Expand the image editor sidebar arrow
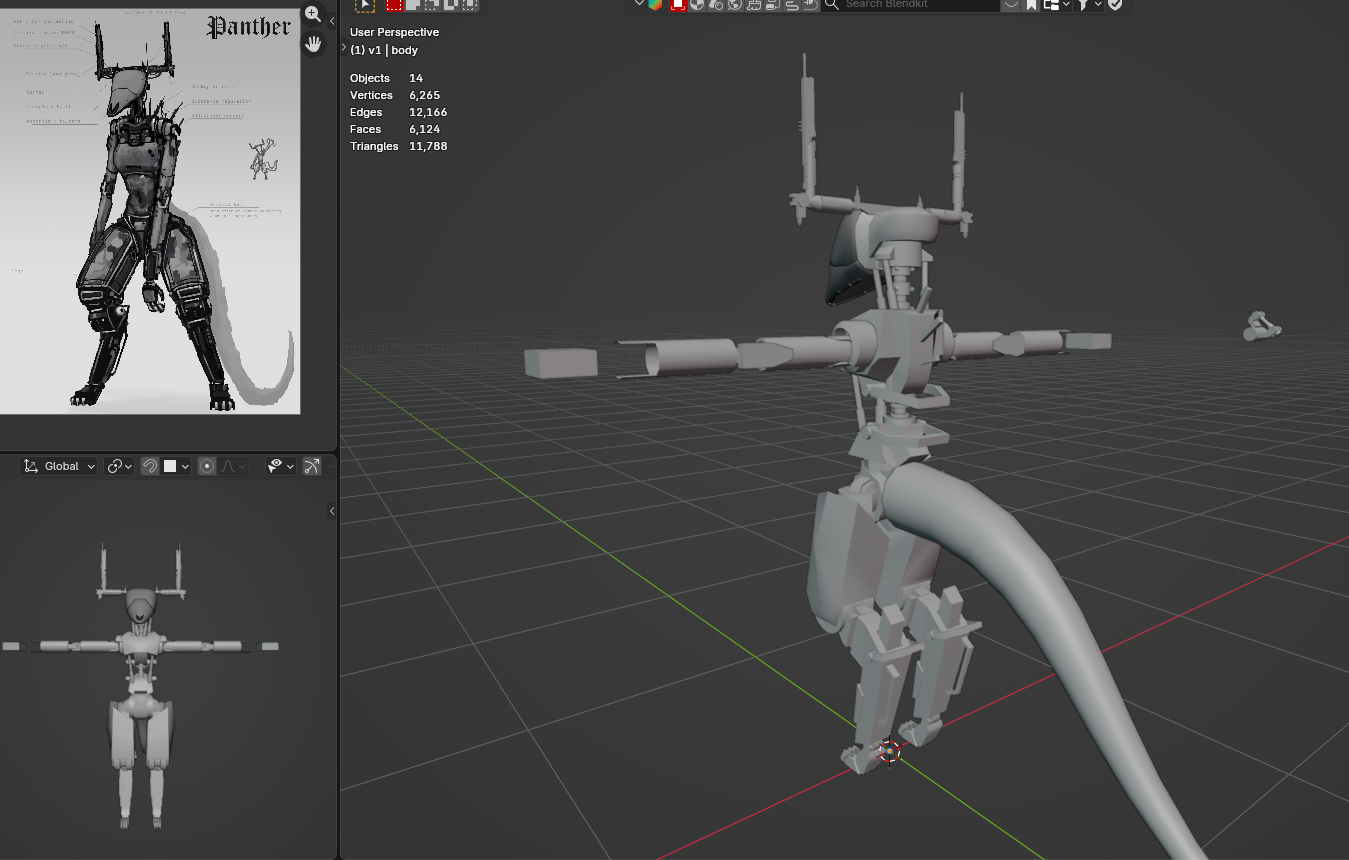Viewport: 1349px width, 860px height. coord(332,22)
